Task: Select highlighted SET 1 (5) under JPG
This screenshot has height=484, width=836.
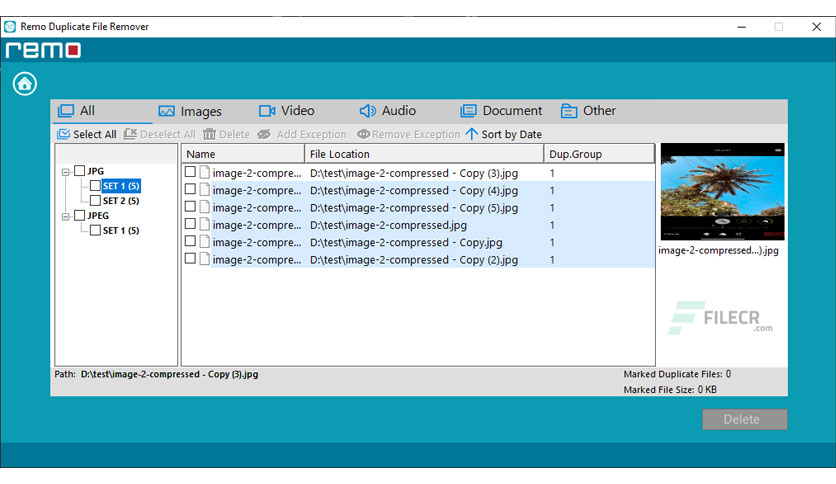Action: (121, 186)
